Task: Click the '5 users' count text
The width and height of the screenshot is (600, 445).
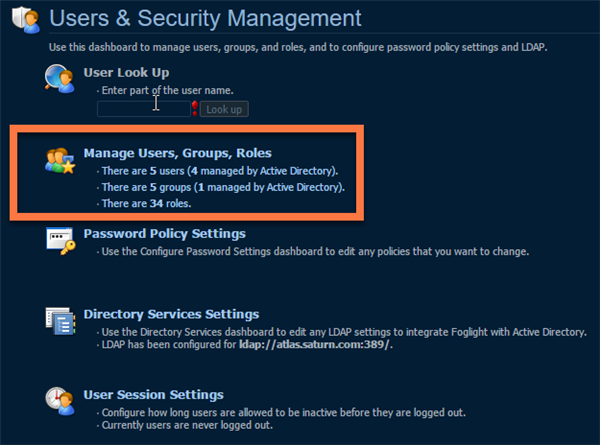Action: [x=167, y=171]
